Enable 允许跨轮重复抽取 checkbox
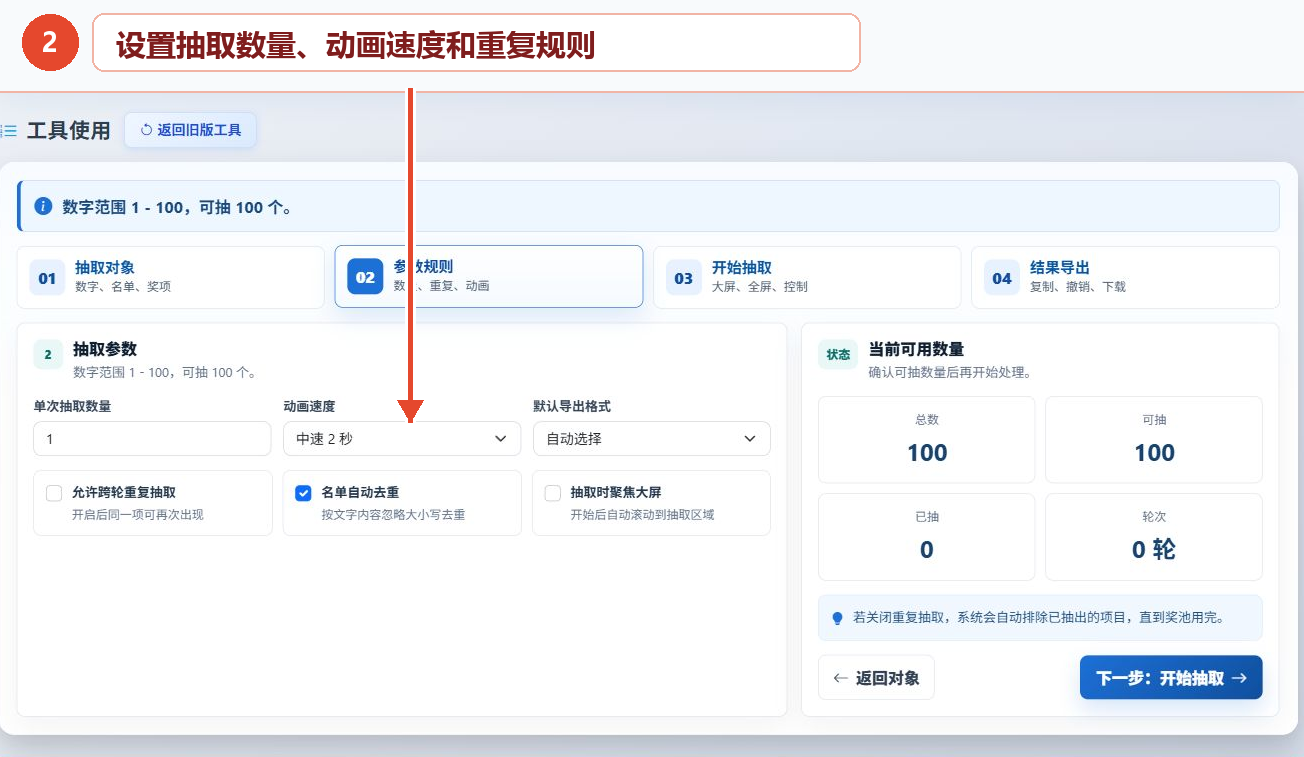This screenshot has width=1304, height=757. [x=54, y=493]
